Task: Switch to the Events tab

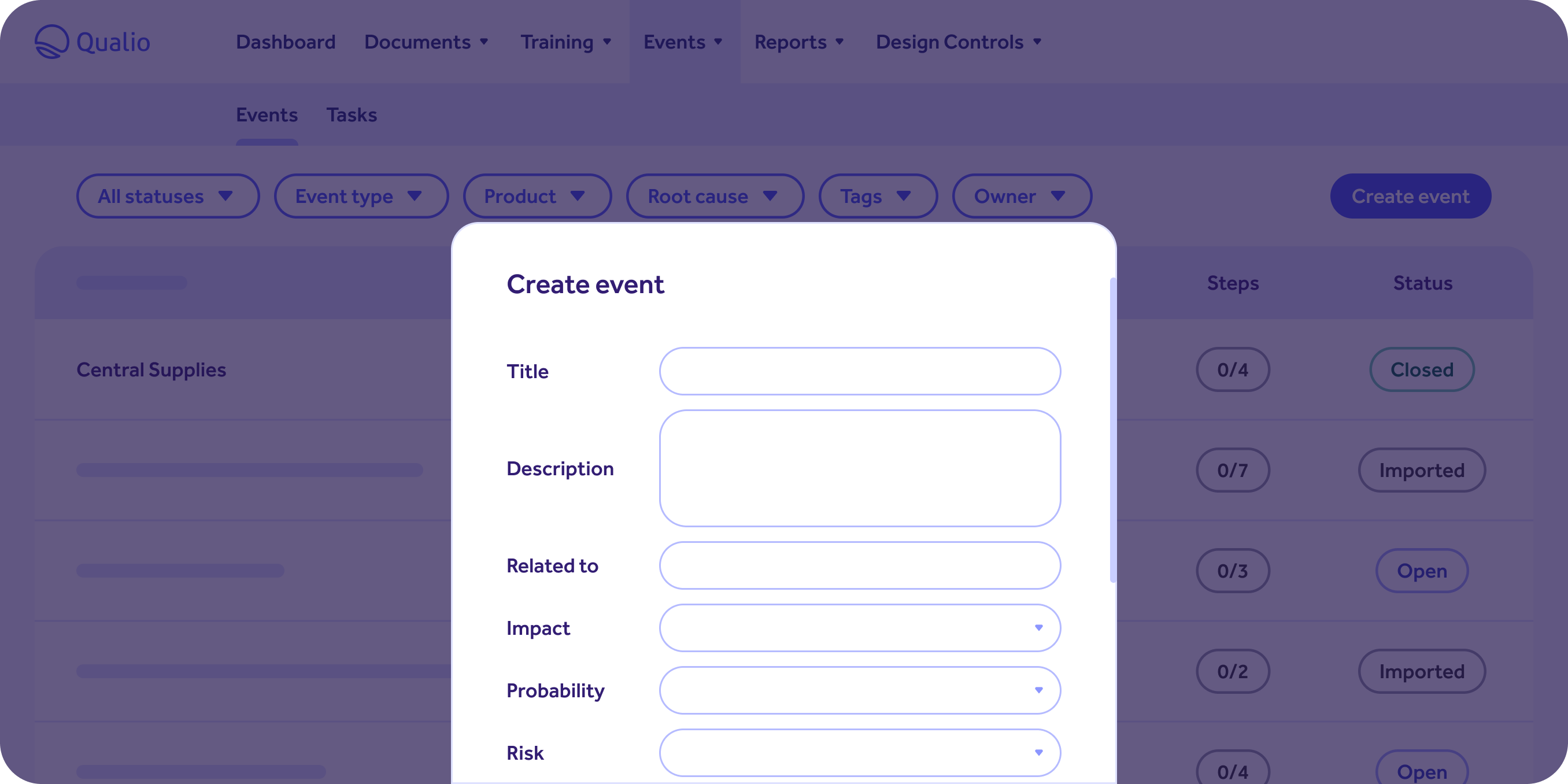Action: 267,113
